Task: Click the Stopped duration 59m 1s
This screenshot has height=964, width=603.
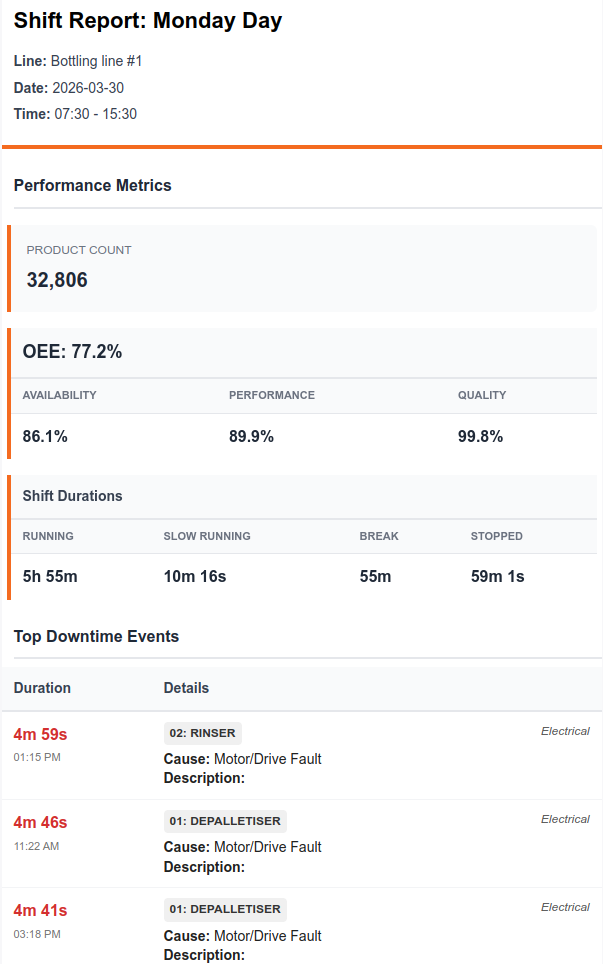Action: point(497,576)
